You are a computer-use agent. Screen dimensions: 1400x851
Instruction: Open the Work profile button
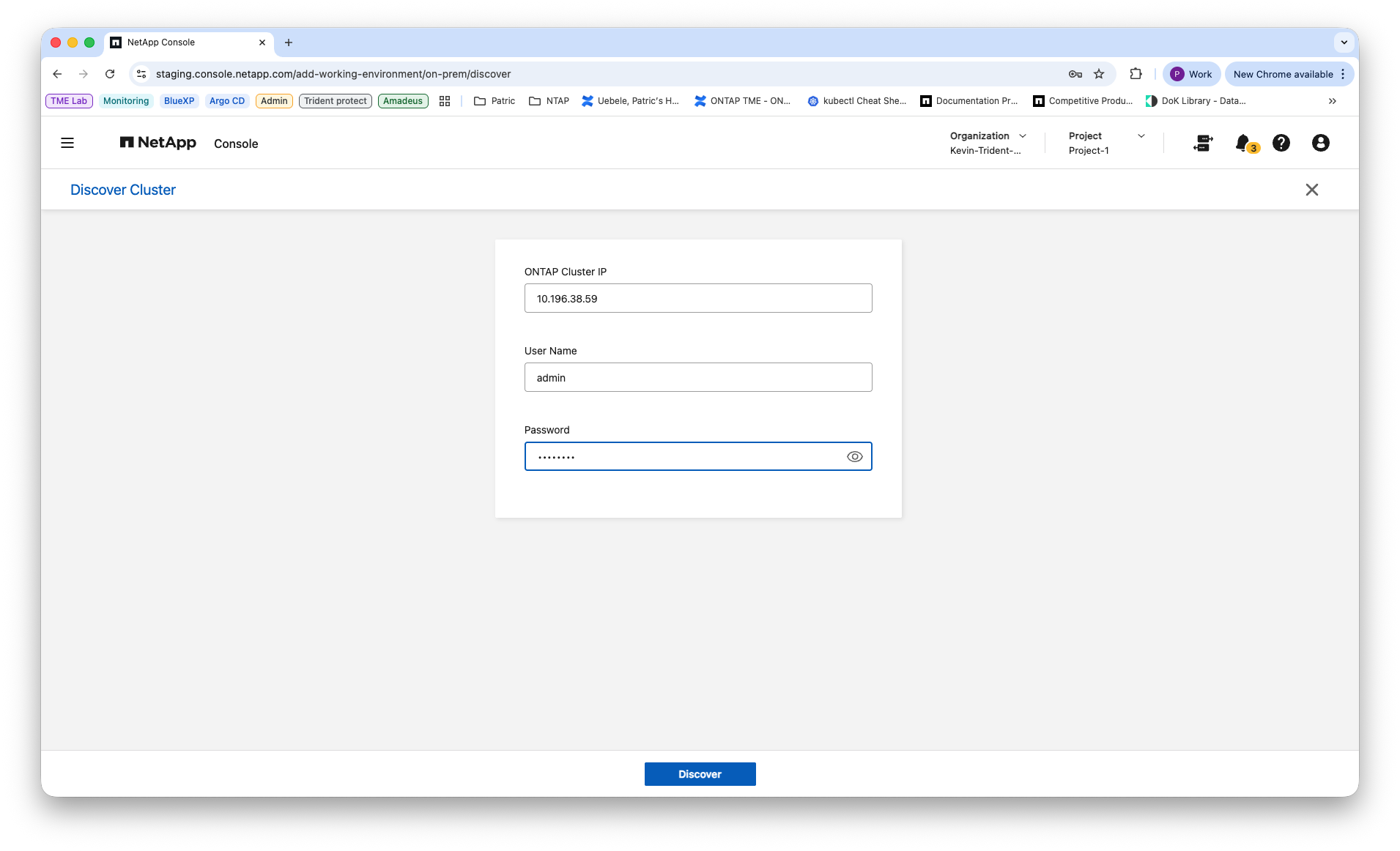[1191, 74]
